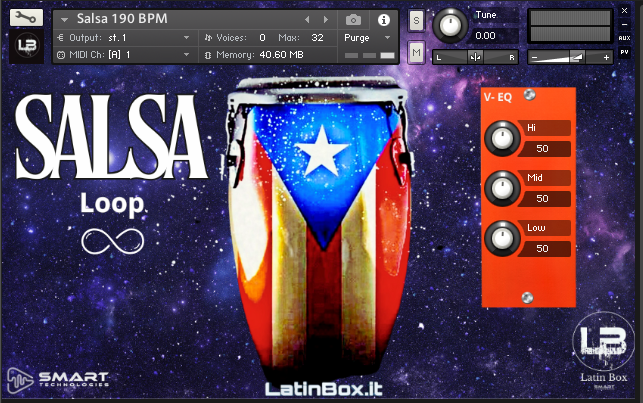643x403 pixels.
Task: Click the Voices count value 0
Action: (x=262, y=38)
